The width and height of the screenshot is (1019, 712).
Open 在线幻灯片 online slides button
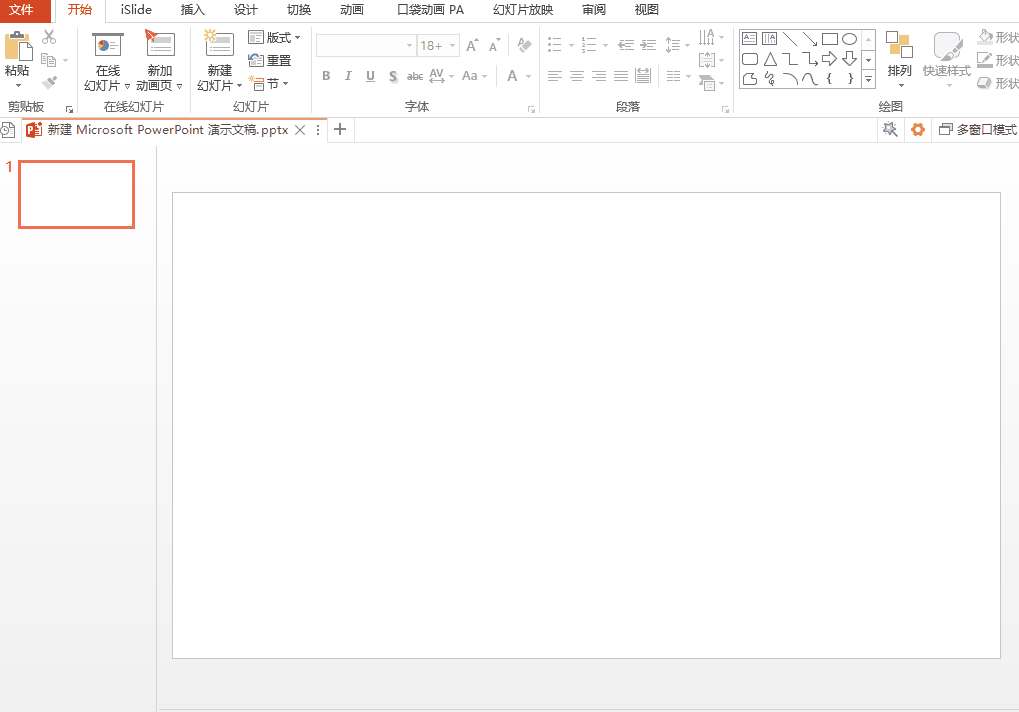[107, 62]
